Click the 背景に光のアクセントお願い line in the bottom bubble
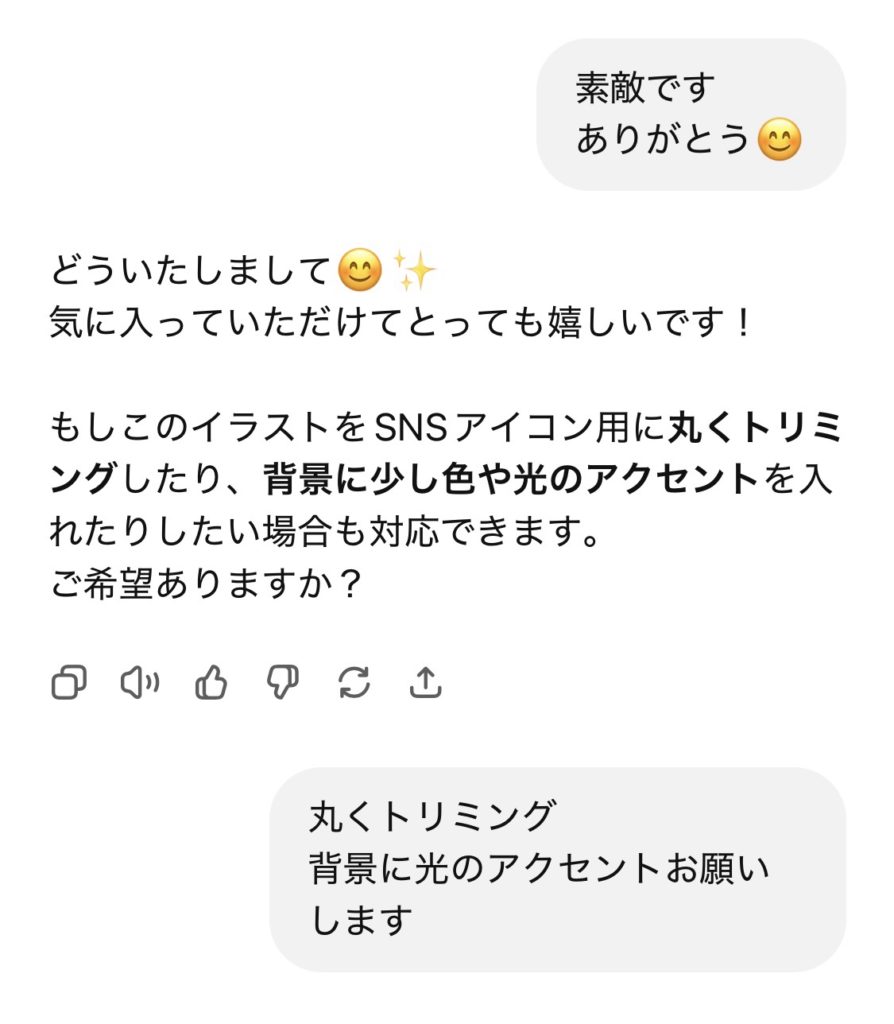This screenshot has width=894, height=1024. pos(540,868)
